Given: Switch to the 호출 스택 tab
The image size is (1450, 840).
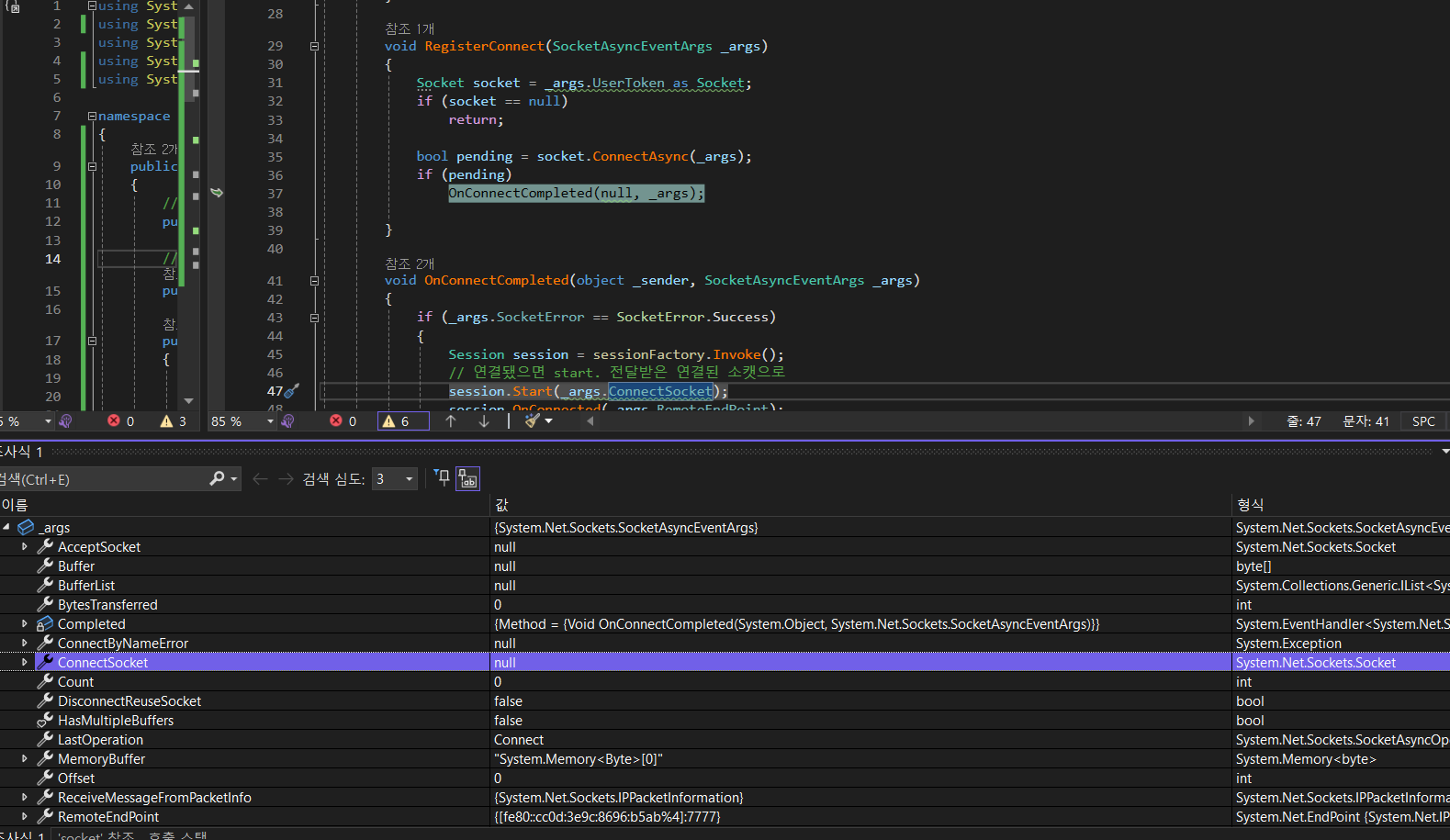Looking at the screenshot, I should [x=177, y=835].
